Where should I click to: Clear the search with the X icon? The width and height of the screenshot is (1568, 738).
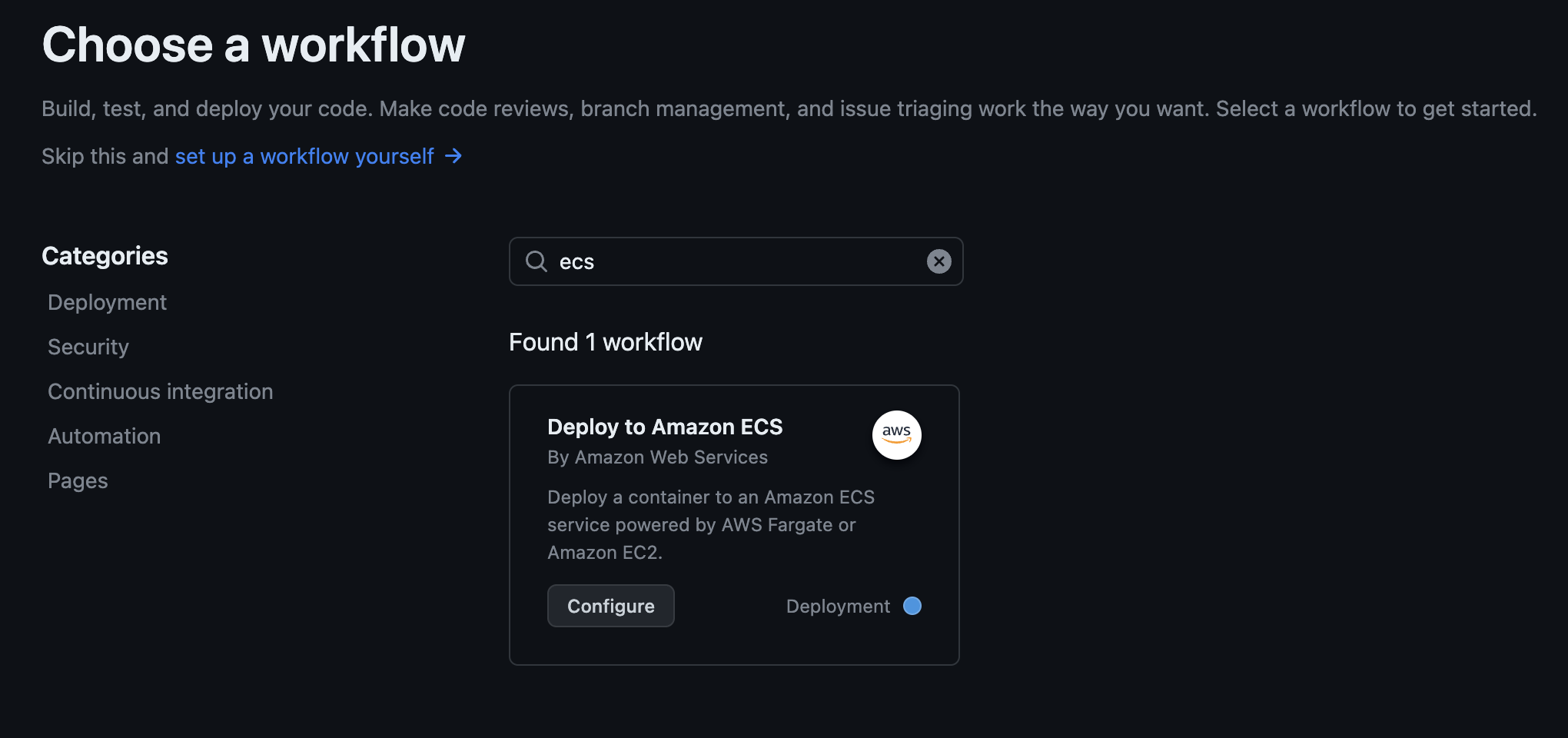(938, 261)
